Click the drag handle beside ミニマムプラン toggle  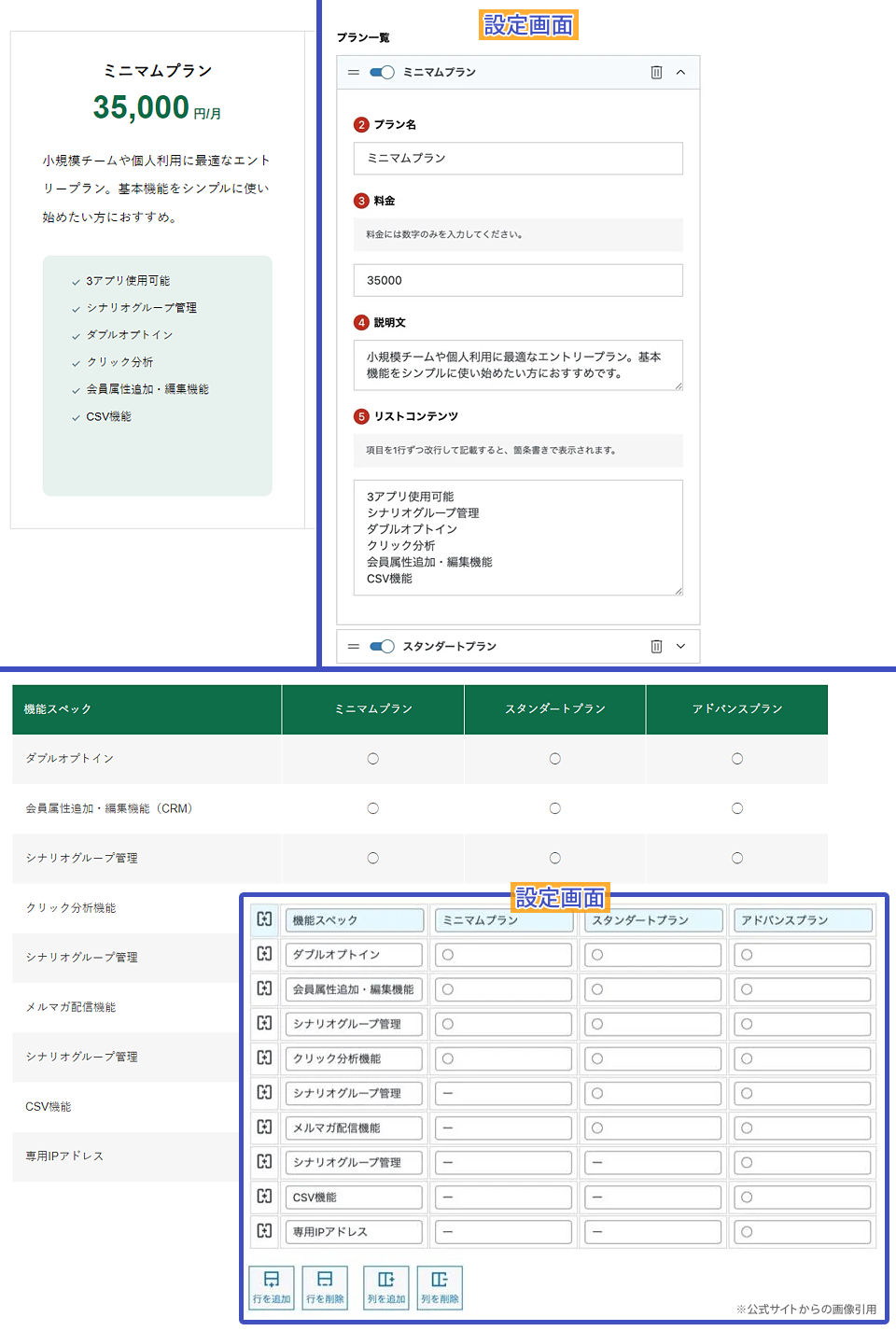click(x=353, y=72)
